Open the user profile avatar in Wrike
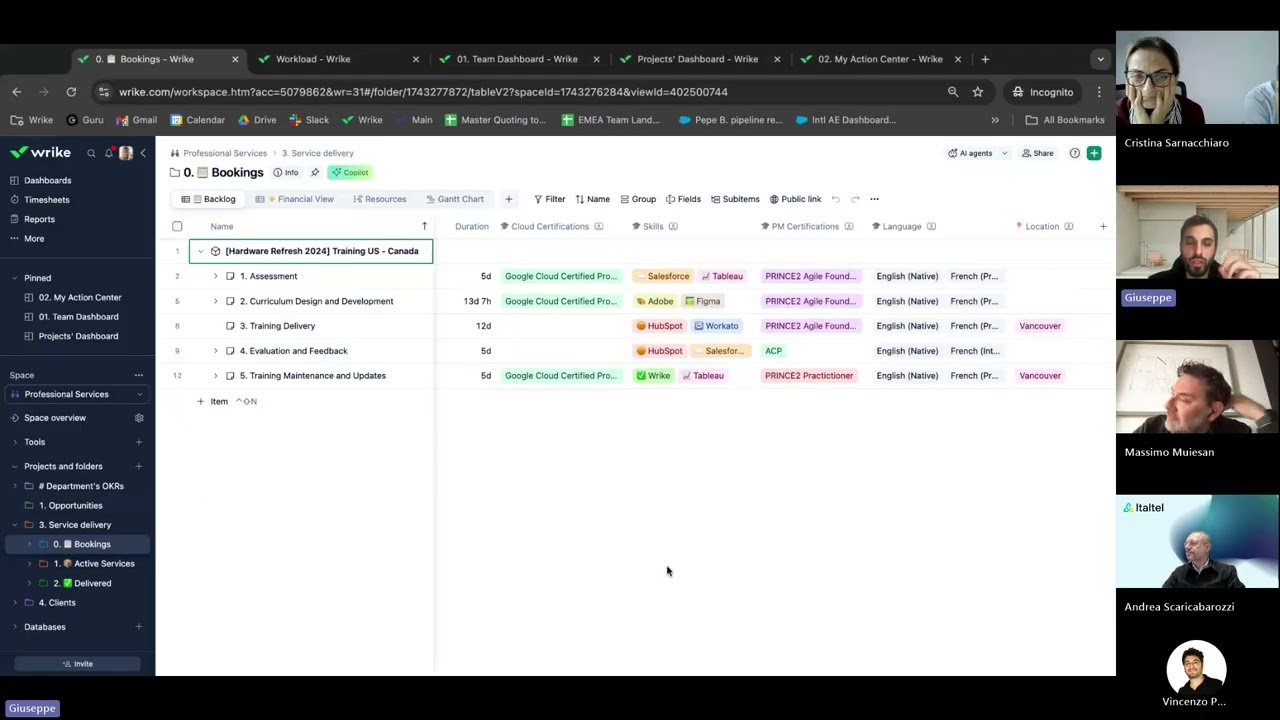 [126, 153]
